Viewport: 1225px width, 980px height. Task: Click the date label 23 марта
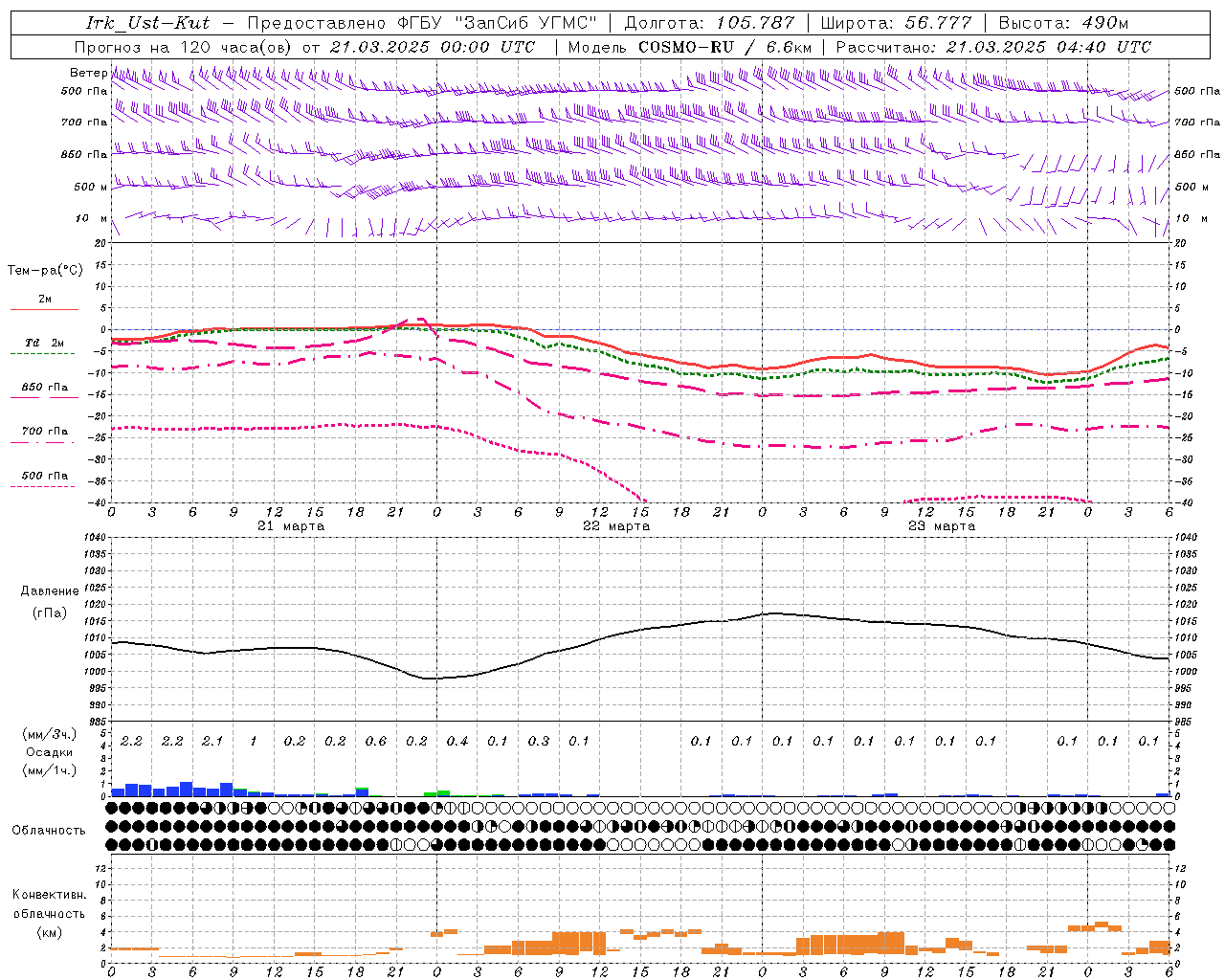tap(942, 526)
